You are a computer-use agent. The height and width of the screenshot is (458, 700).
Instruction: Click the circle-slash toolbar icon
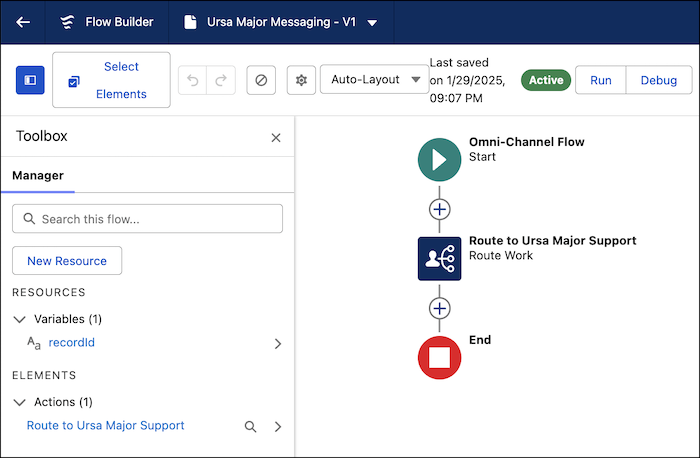(261, 80)
